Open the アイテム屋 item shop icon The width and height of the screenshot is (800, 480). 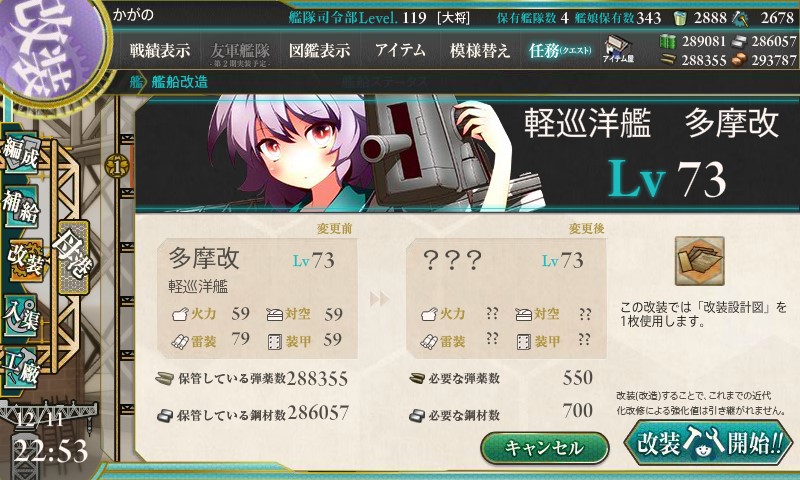[618, 49]
